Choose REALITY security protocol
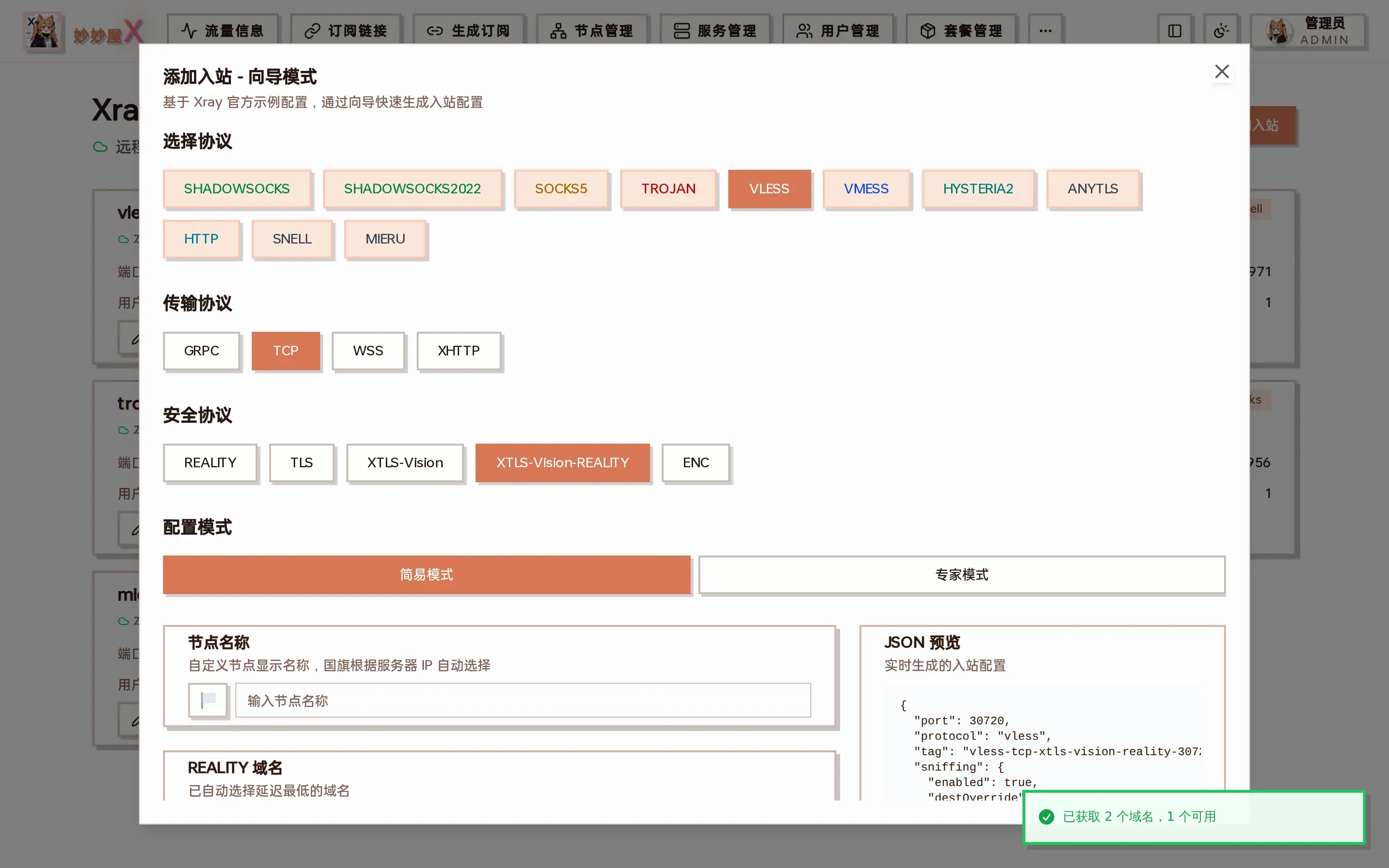Image resolution: width=1389 pixels, height=868 pixels. [210, 463]
